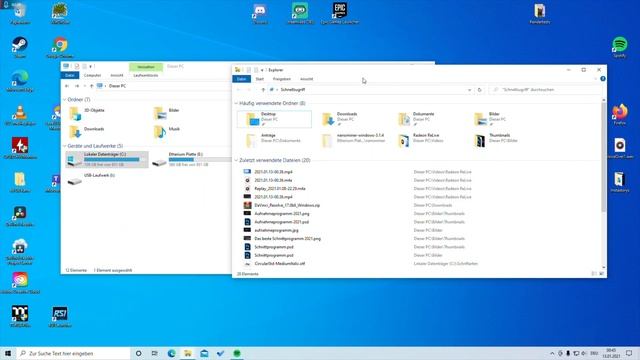Collapse Geräte und Laufwerke group
The width and height of the screenshot is (640, 360).
tap(64, 146)
